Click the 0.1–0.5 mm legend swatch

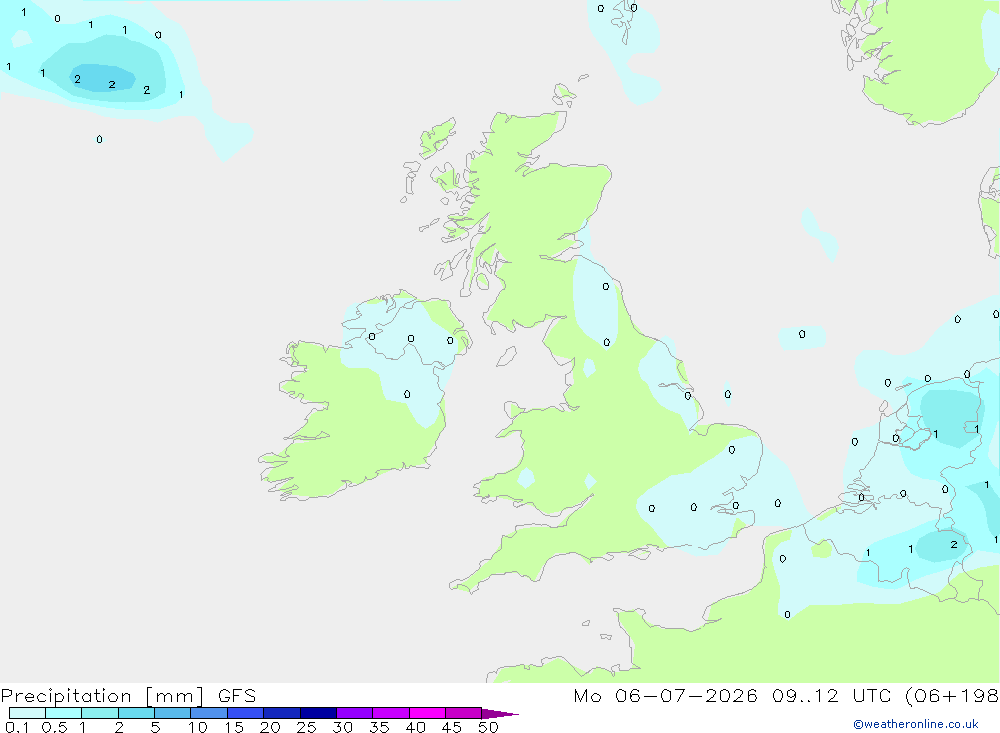click(x=27, y=713)
